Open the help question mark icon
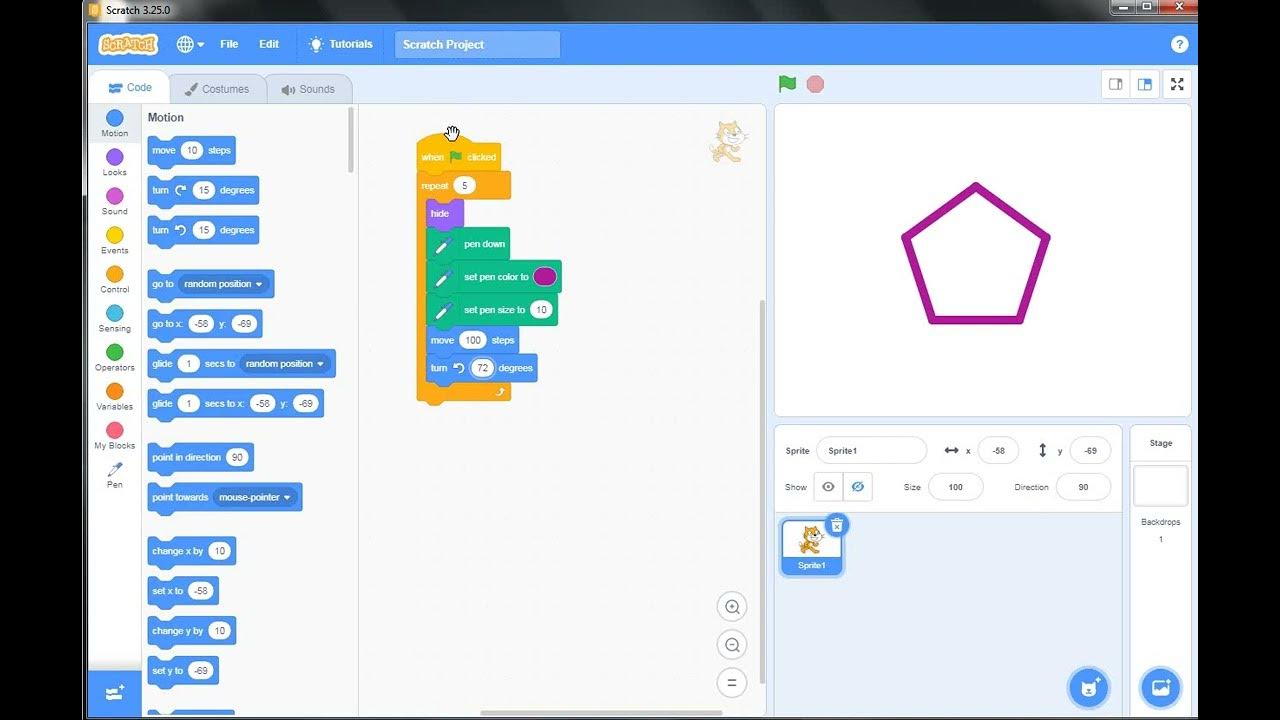 coord(1179,44)
